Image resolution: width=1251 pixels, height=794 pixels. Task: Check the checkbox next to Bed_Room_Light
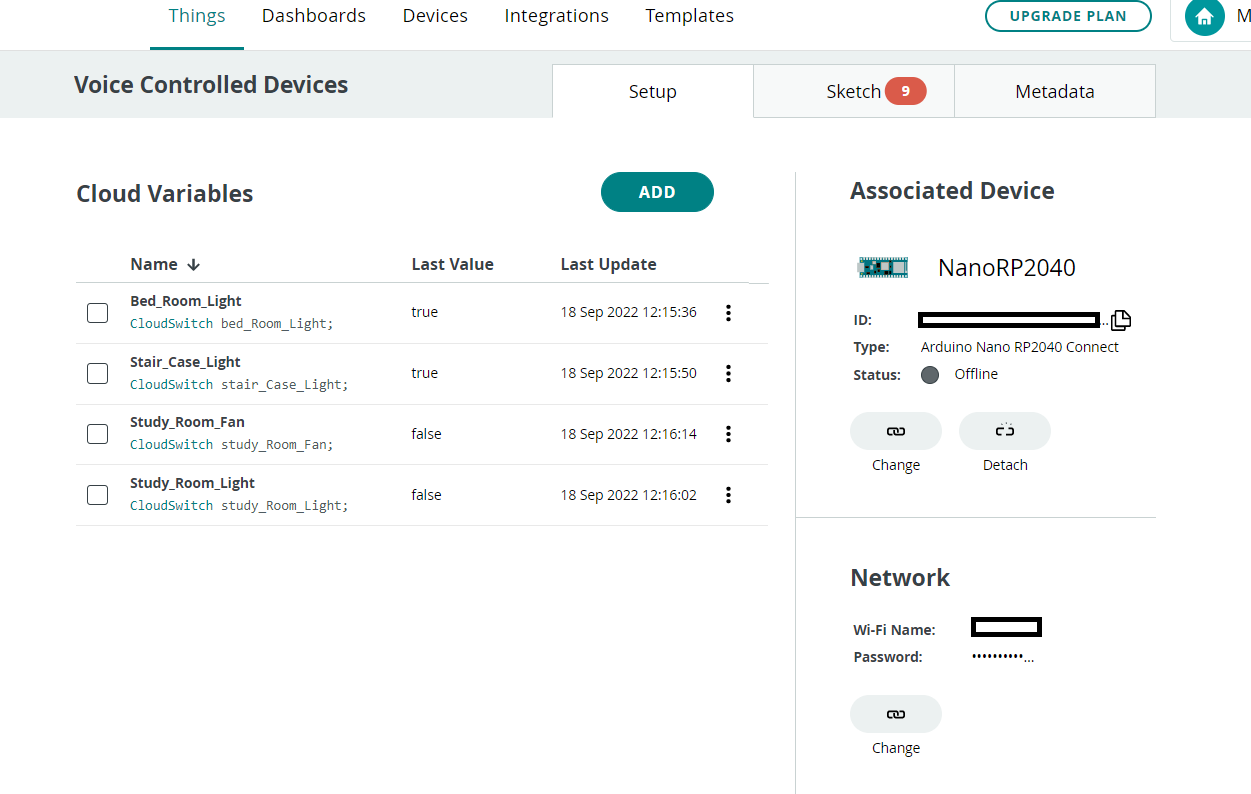coord(97,312)
